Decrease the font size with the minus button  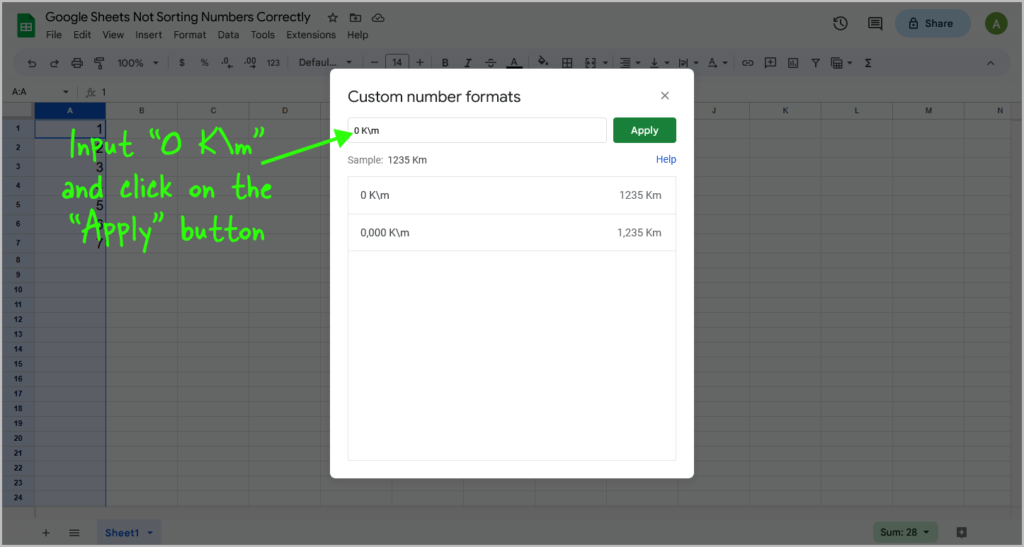(x=374, y=63)
